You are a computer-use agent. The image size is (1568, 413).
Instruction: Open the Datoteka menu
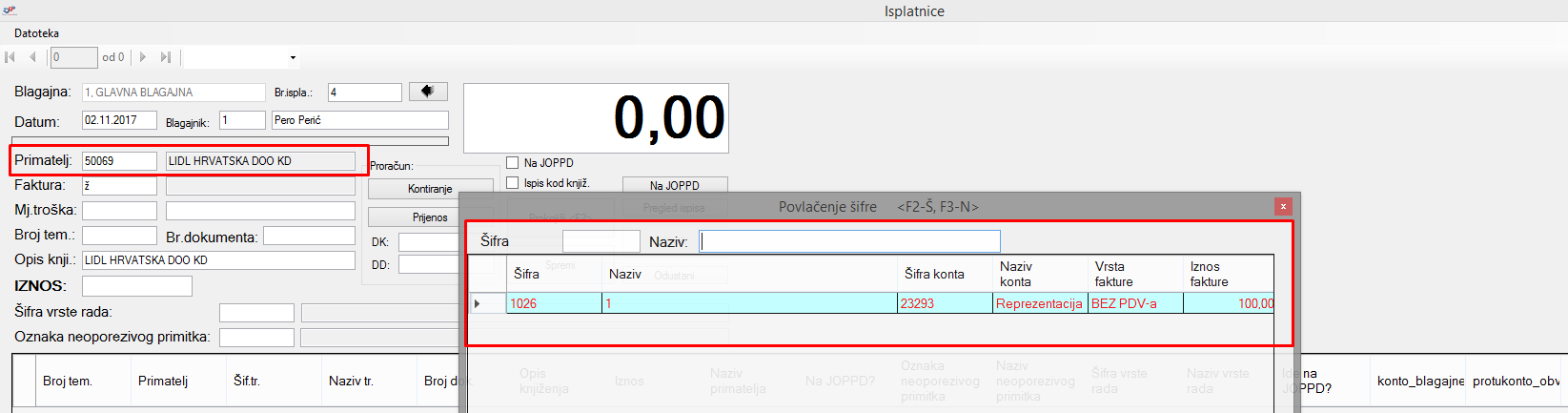pos(36,33)
